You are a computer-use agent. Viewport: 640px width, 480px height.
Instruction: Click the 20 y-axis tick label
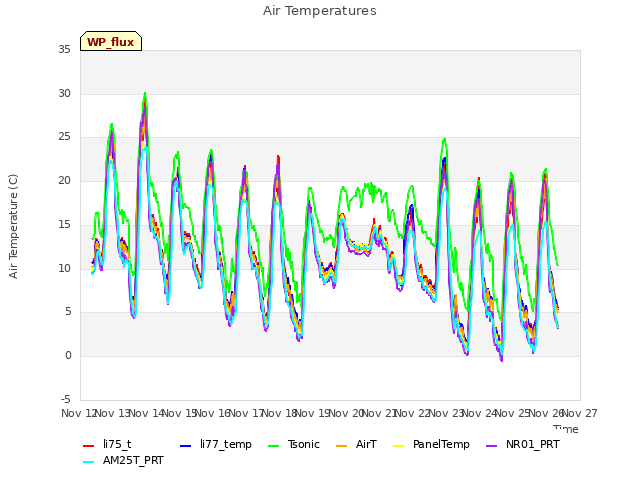64,180
